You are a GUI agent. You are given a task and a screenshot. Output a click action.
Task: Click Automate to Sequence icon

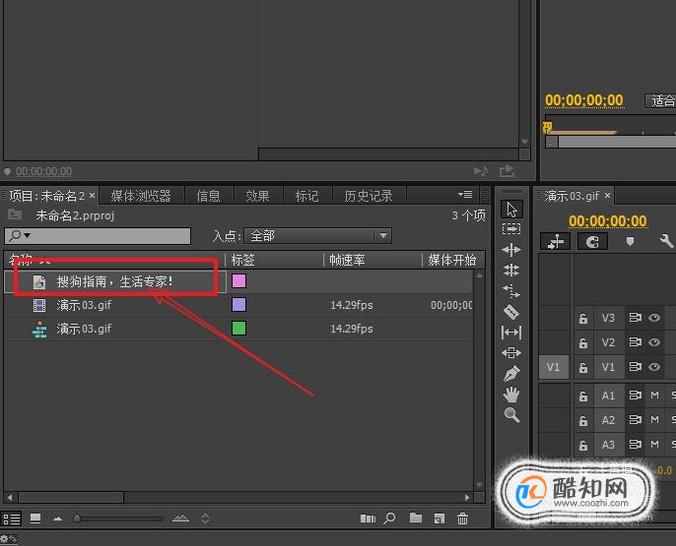(368, 518)
